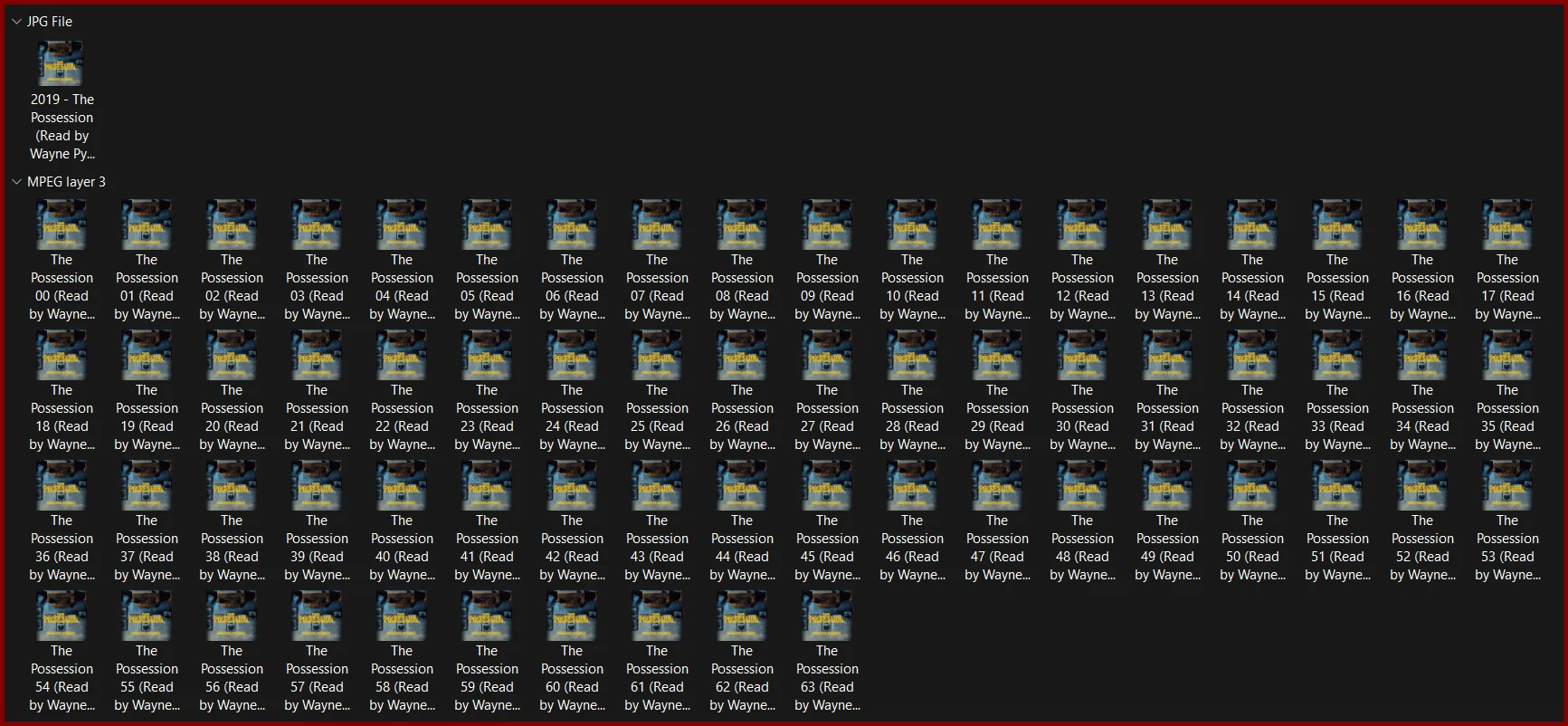Click The Possession 48 file icon
The image size is (1568, 726).
click(x=1082, y=485)
